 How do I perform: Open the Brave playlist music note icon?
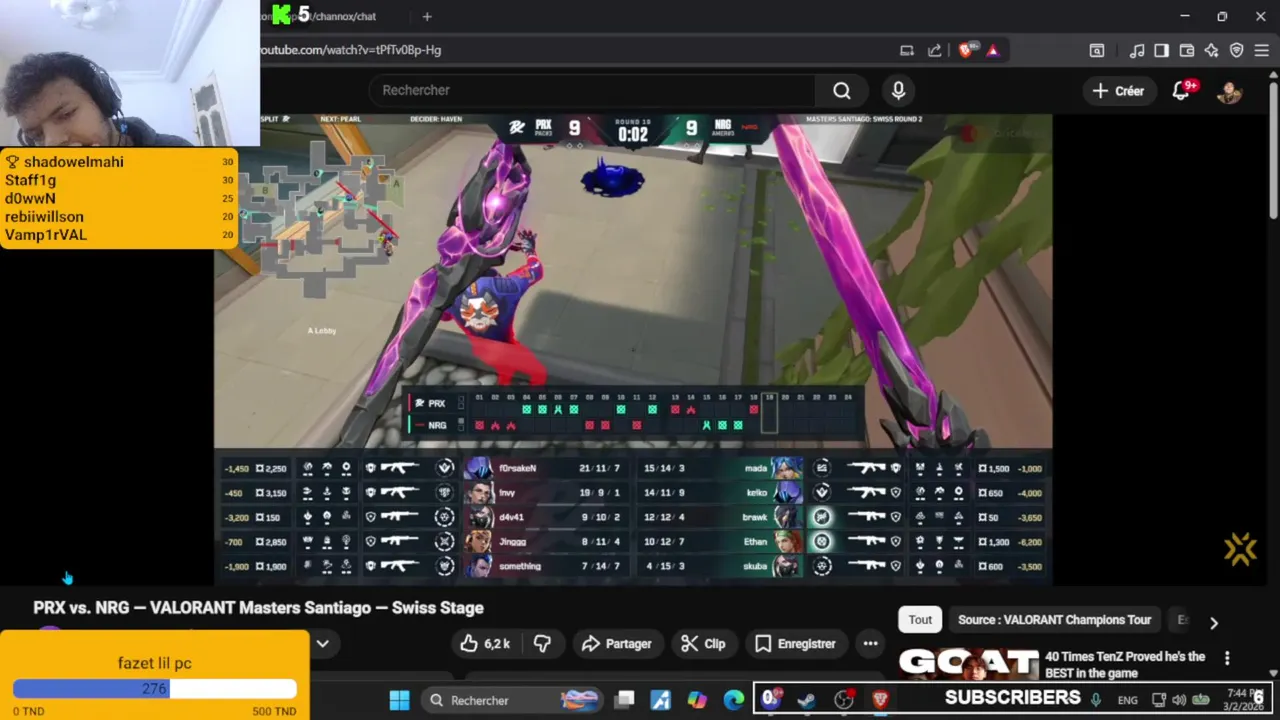[x=1138, y=50]
